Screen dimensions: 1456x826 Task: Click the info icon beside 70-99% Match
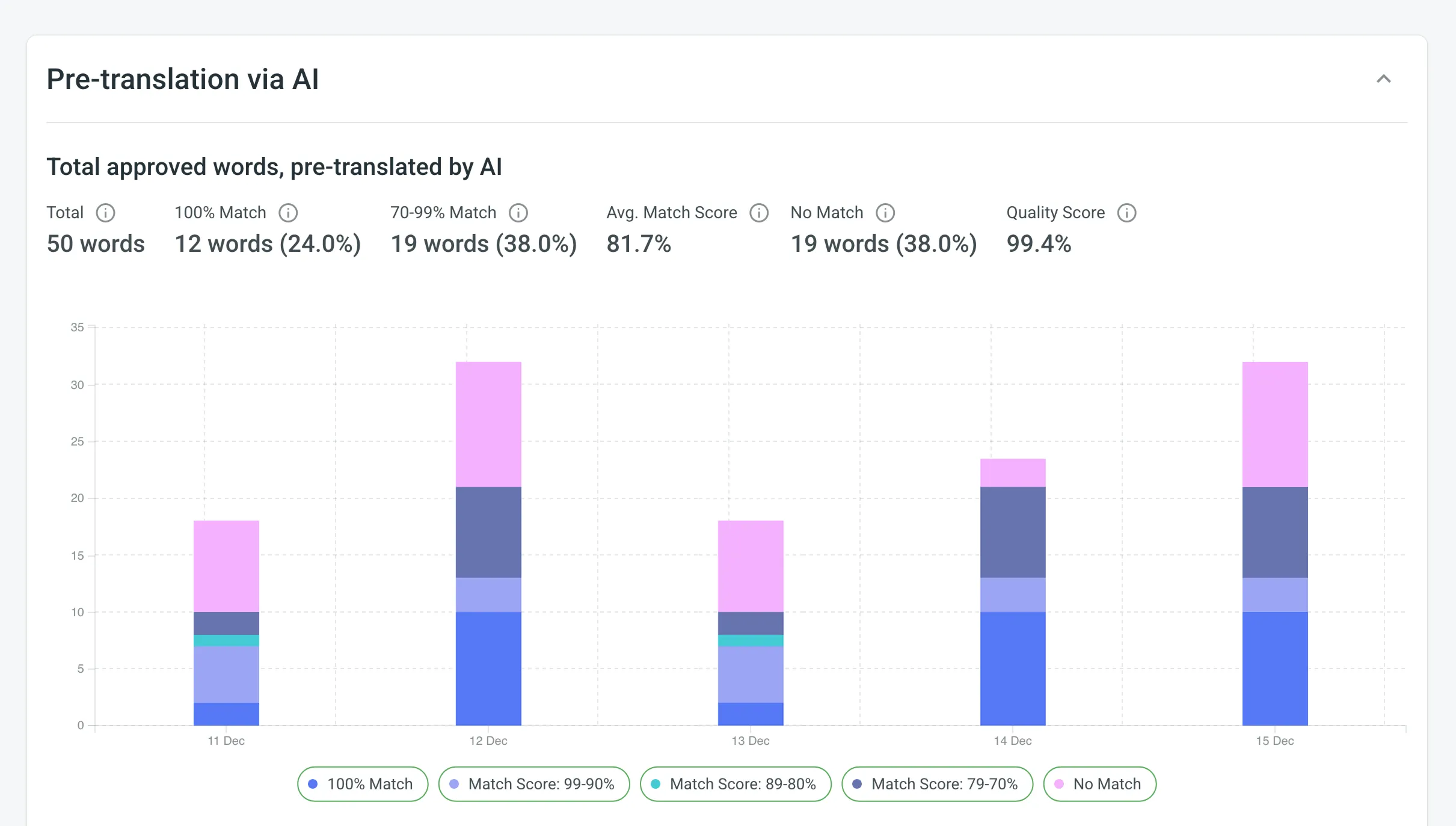(x=518, y=212)
